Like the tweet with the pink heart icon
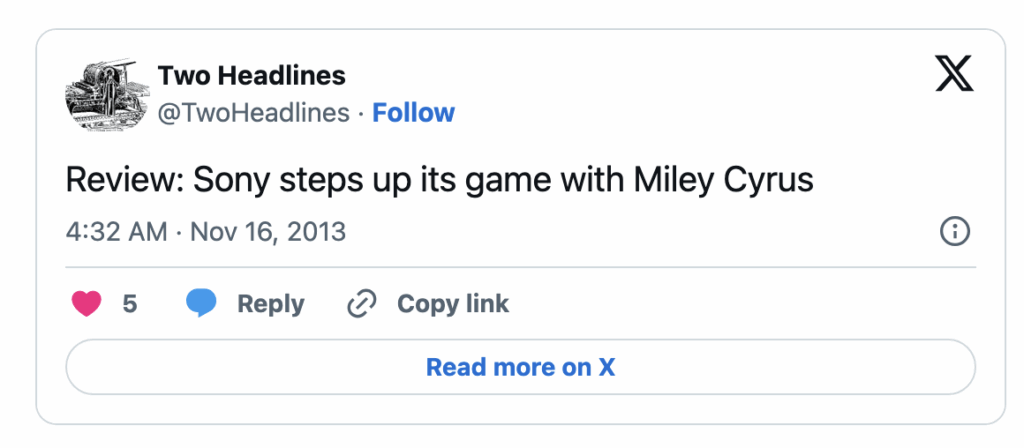The width and height of the screenshot is (1024, 448). [x=86, y=304]
